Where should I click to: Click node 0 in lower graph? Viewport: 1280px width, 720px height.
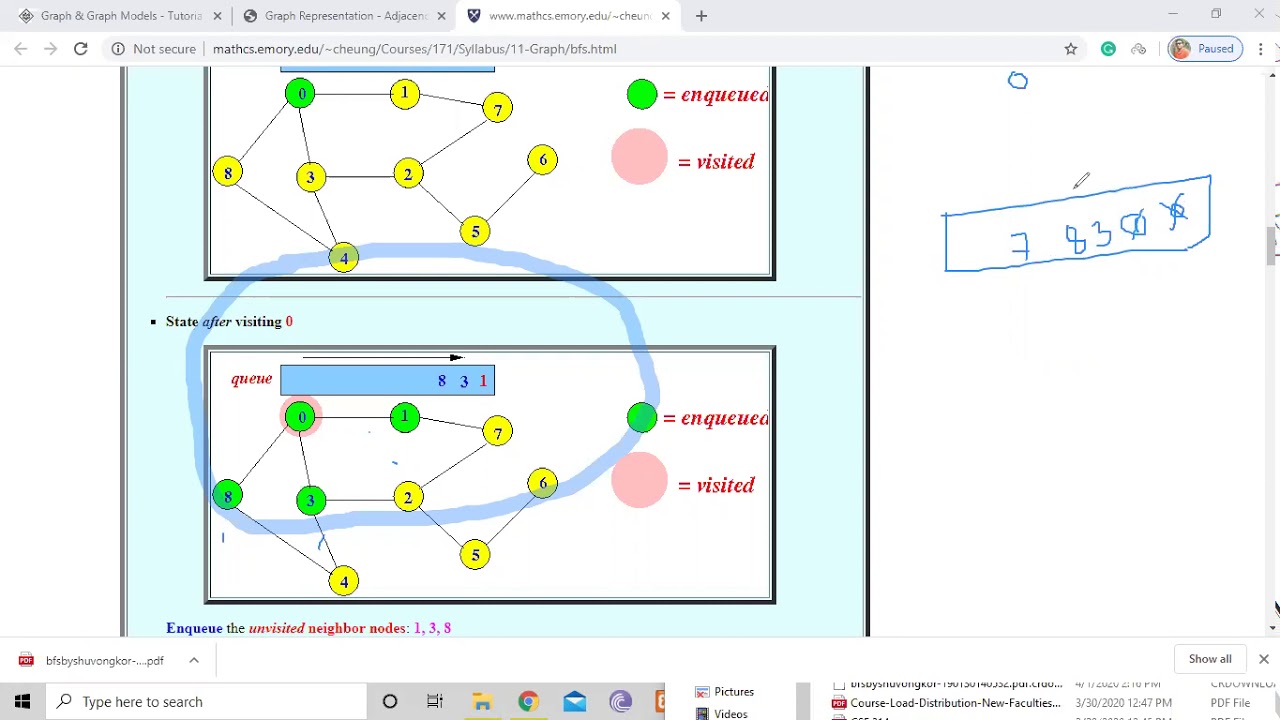(x=301, y=417)
